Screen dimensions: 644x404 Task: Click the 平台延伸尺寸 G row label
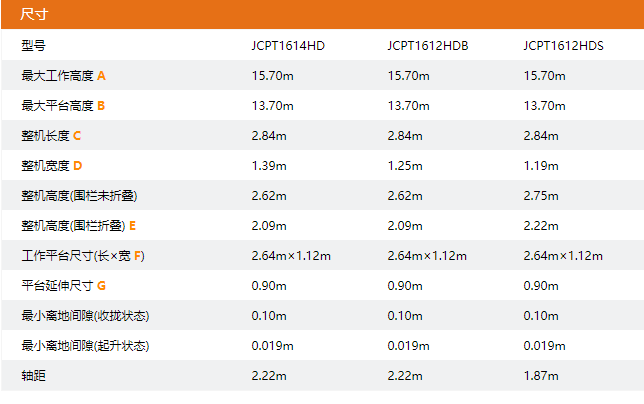coord(63,286)
